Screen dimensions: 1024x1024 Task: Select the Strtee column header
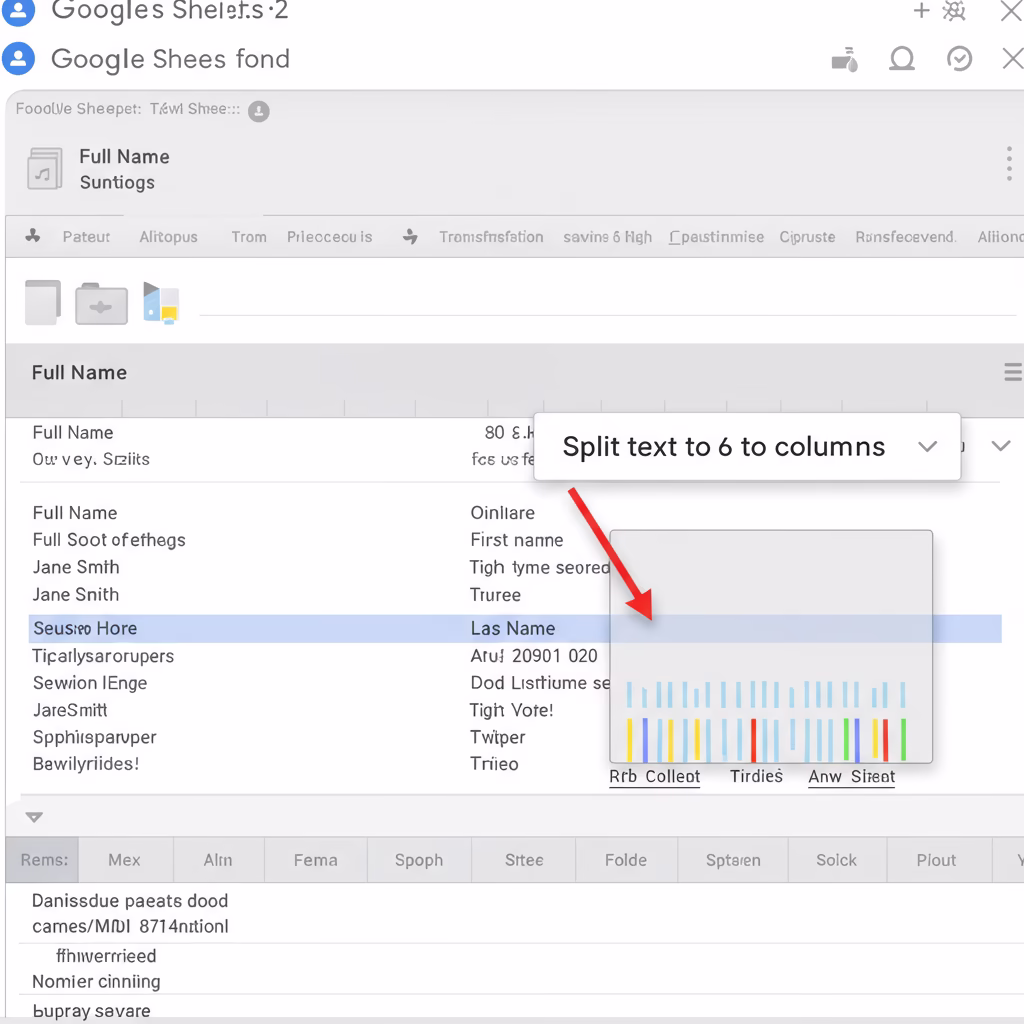pos(524,860)
